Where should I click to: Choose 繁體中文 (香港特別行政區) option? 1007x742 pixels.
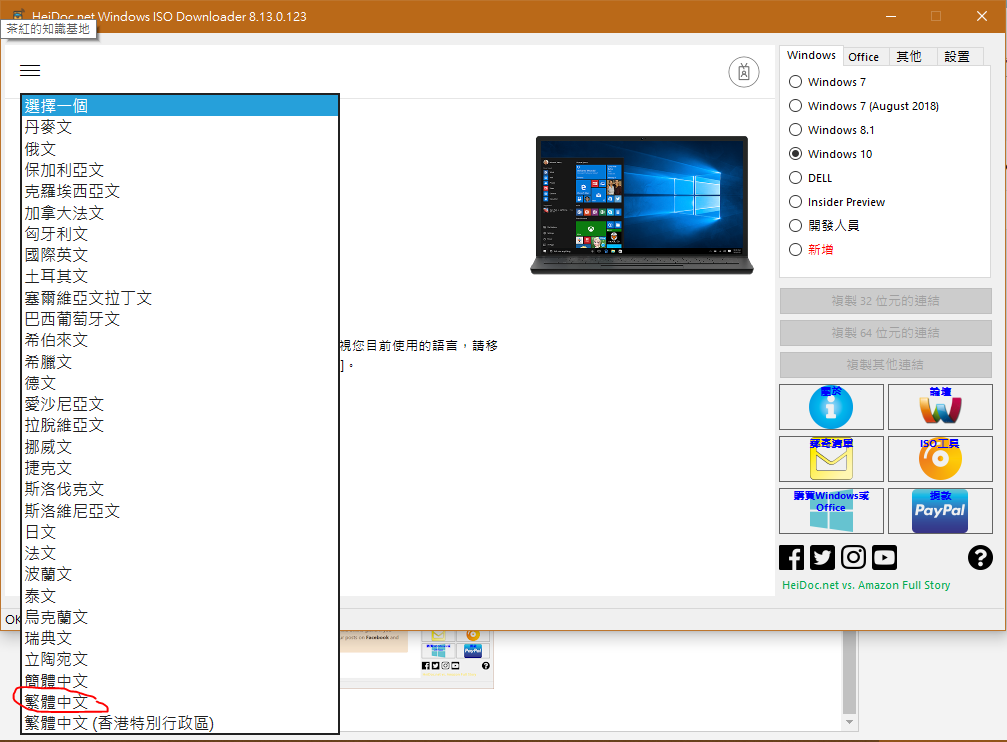pos(180,723)
